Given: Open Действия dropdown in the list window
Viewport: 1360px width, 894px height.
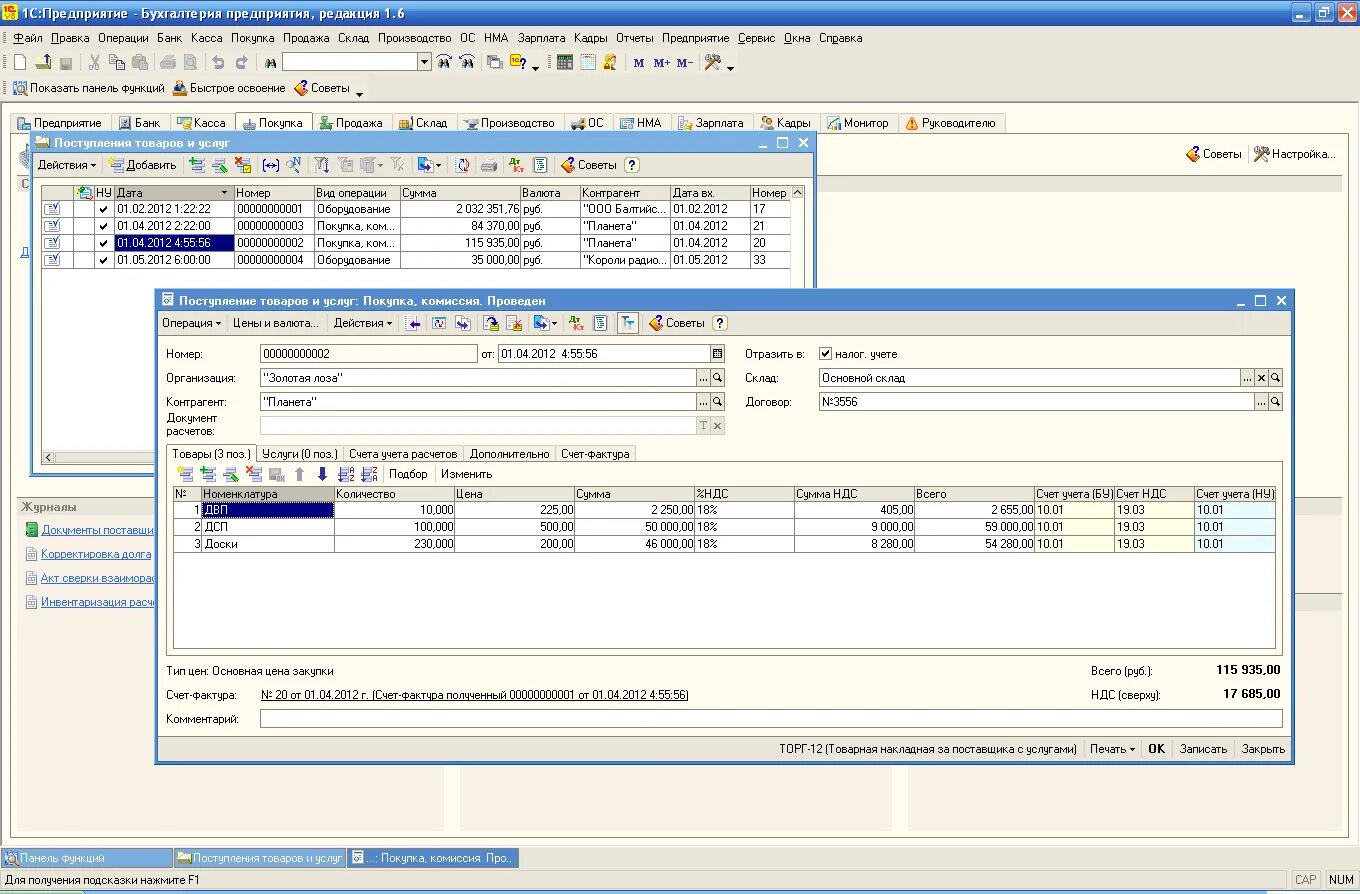Looking at the screenshot, I should pos(67,165).
